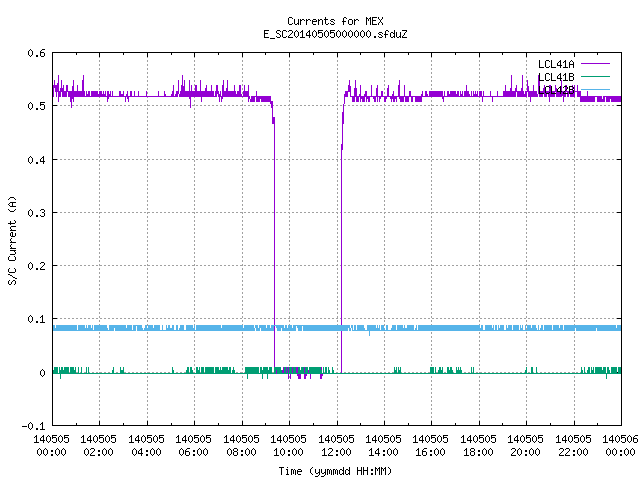640x480 pixels.
Task: Click the purple legend line for LCL41A
Action: [595, 64]
